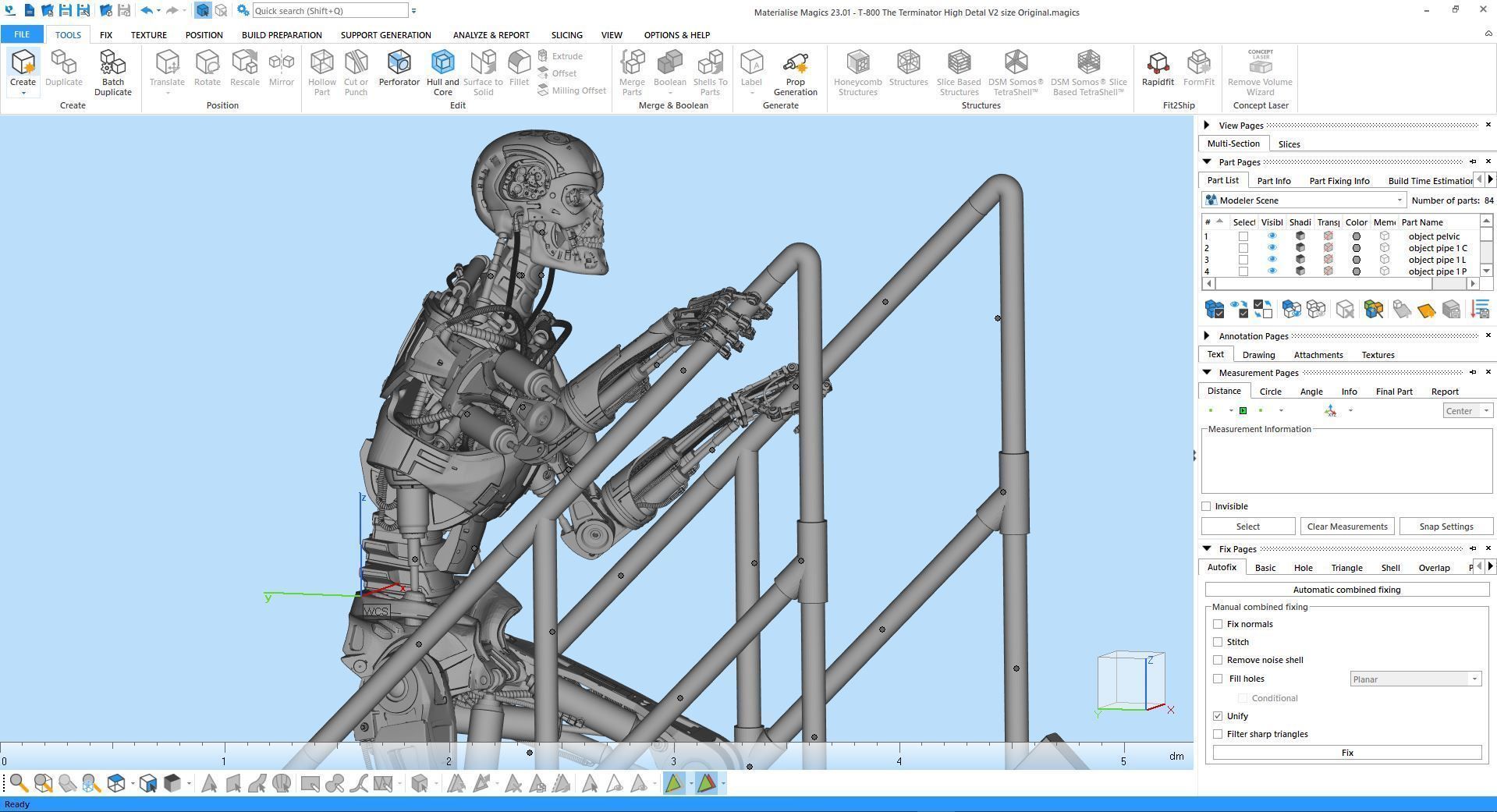Open the Batch Duplicate tool
Screen dimensions: 1497x812
coord(112,73)
